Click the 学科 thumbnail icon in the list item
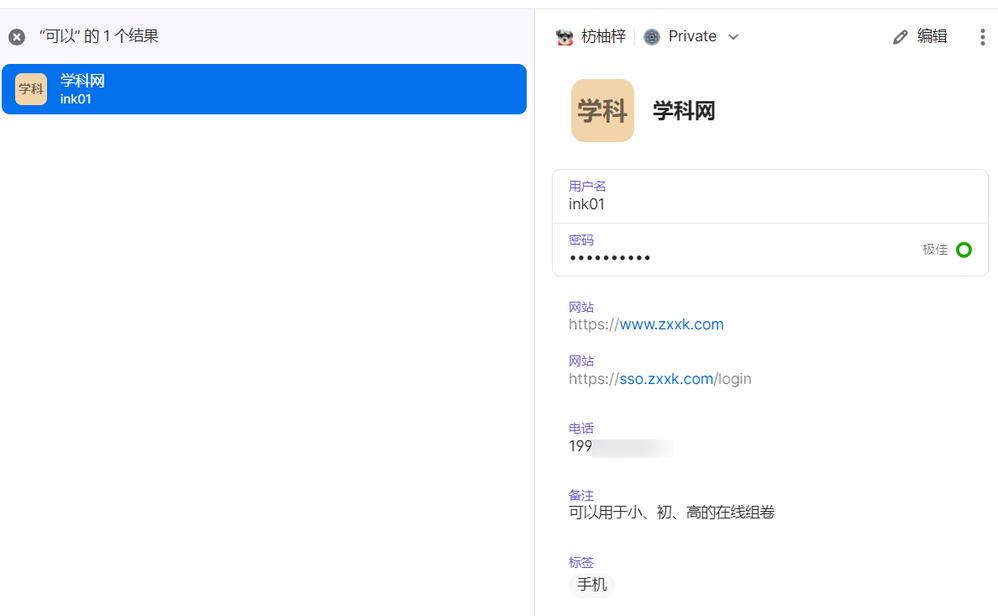This screenshot has width=998, height=616. click(x=31, y=89)
